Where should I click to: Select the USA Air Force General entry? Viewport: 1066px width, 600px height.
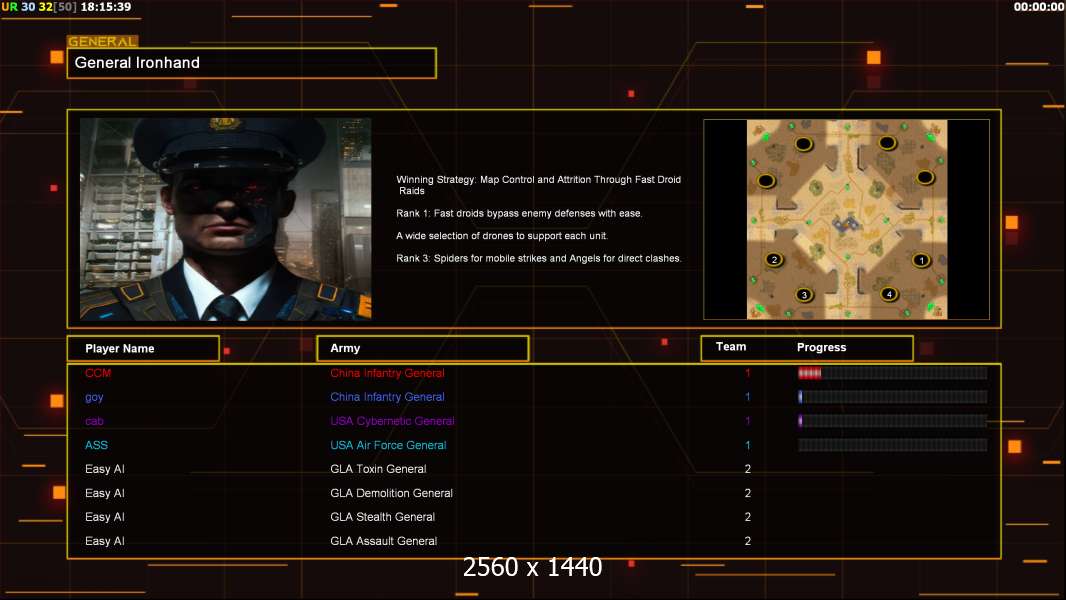point(388,445)
